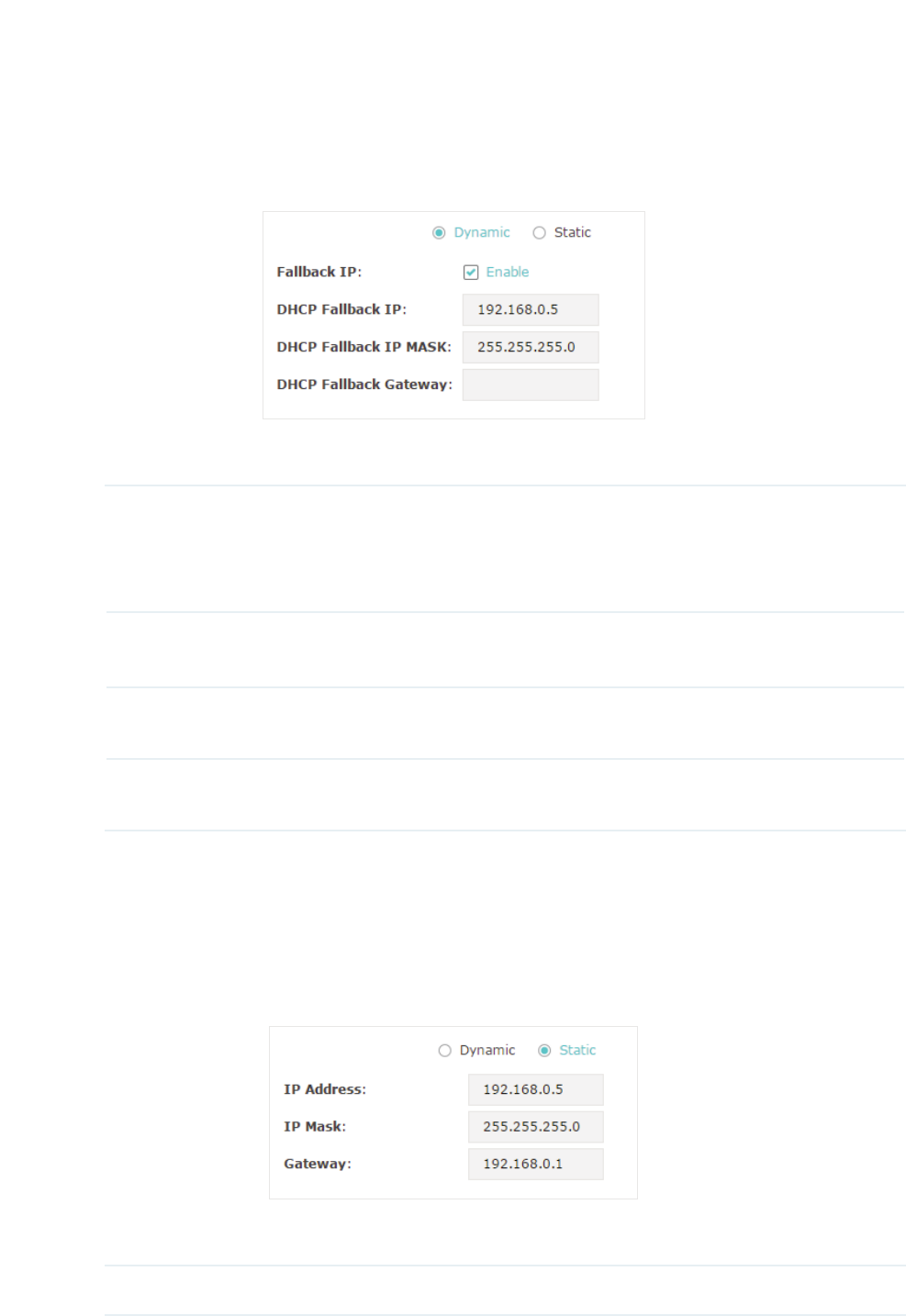
Task: Select the Static radio in lower panel
Action: coord(544,1051)
